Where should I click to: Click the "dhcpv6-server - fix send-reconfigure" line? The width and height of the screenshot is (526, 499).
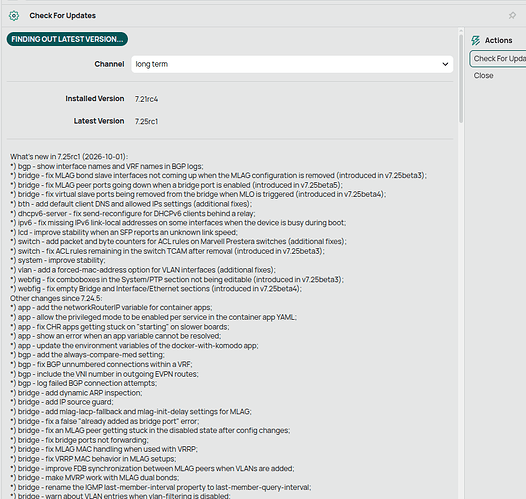[133, 213]
